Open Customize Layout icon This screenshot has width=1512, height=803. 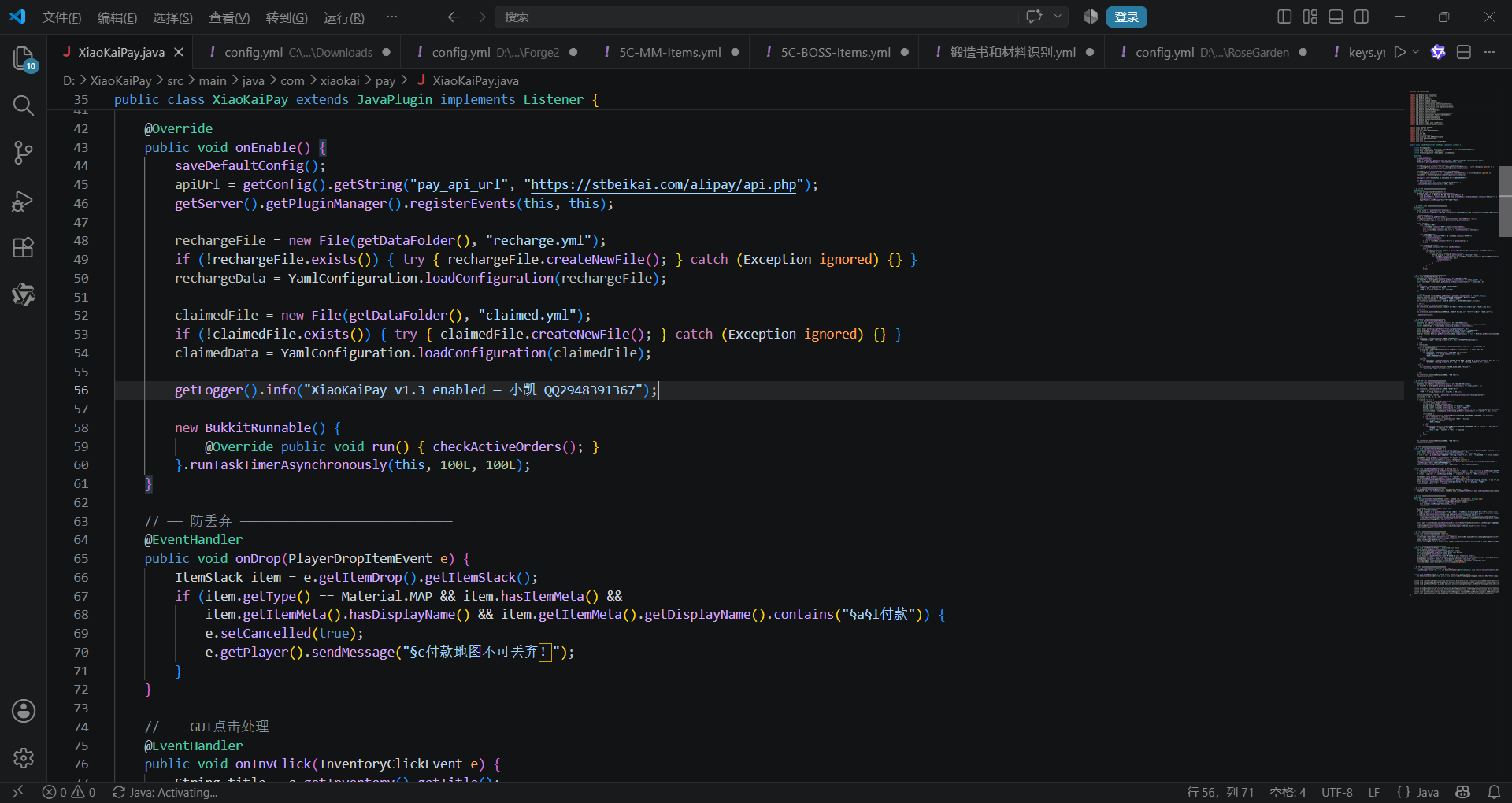click(x=1310, y=17)
